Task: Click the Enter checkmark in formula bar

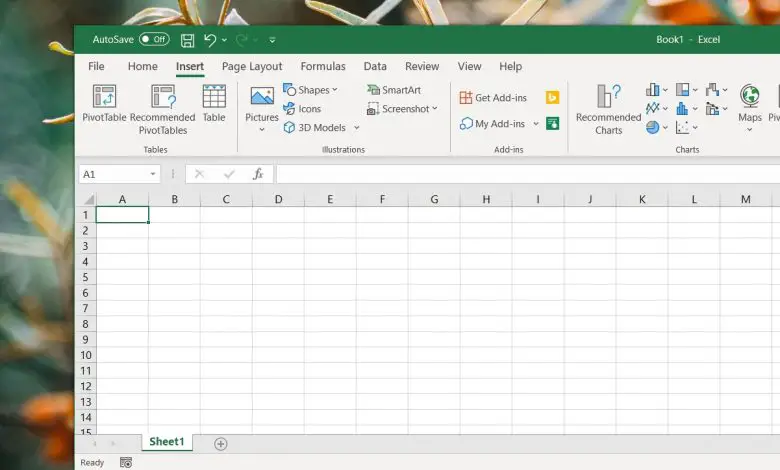Action: coord(229,174)
